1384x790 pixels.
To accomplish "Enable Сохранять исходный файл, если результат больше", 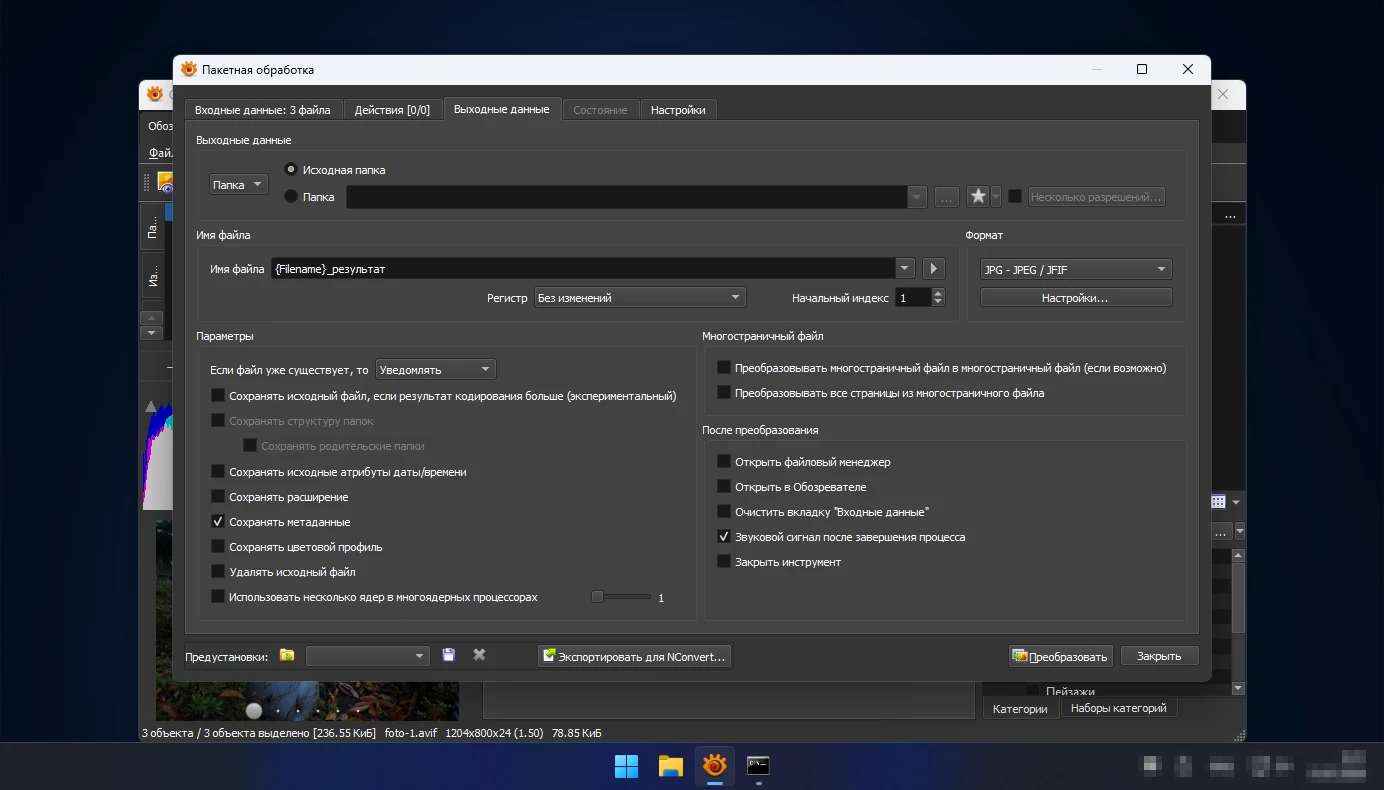I will click(218, 396).
